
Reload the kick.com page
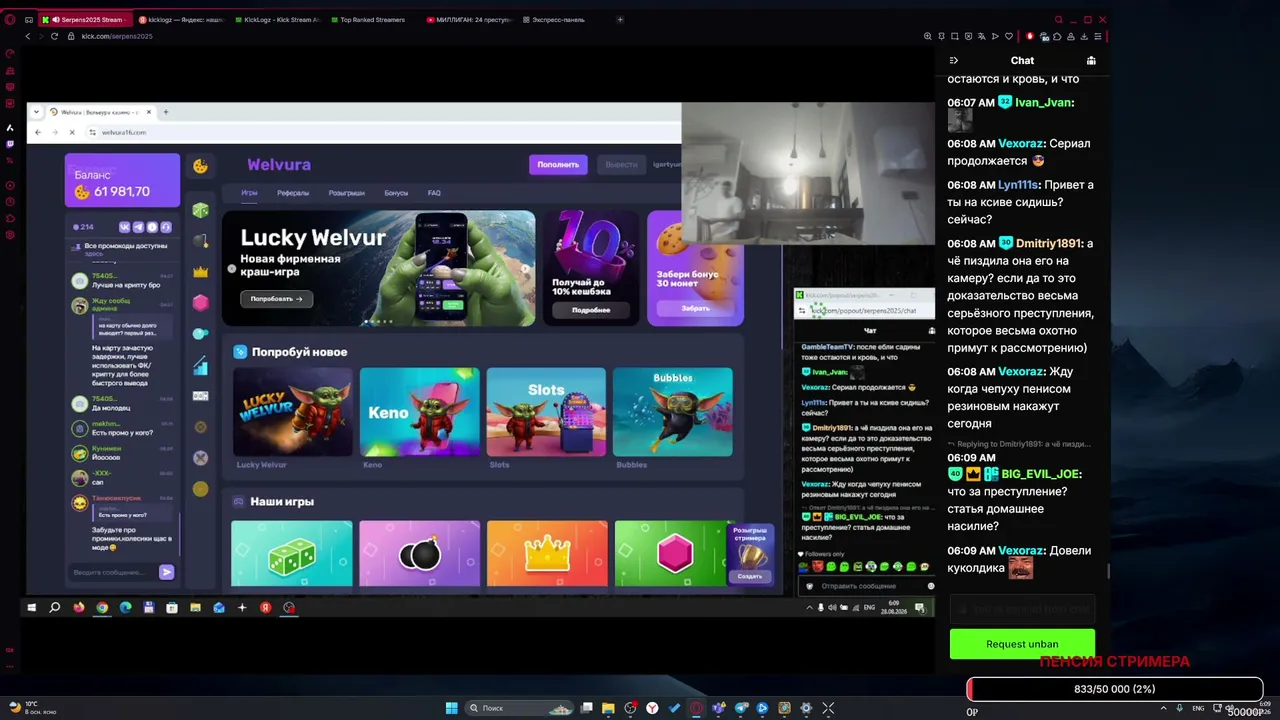click(x=54, y=36)
